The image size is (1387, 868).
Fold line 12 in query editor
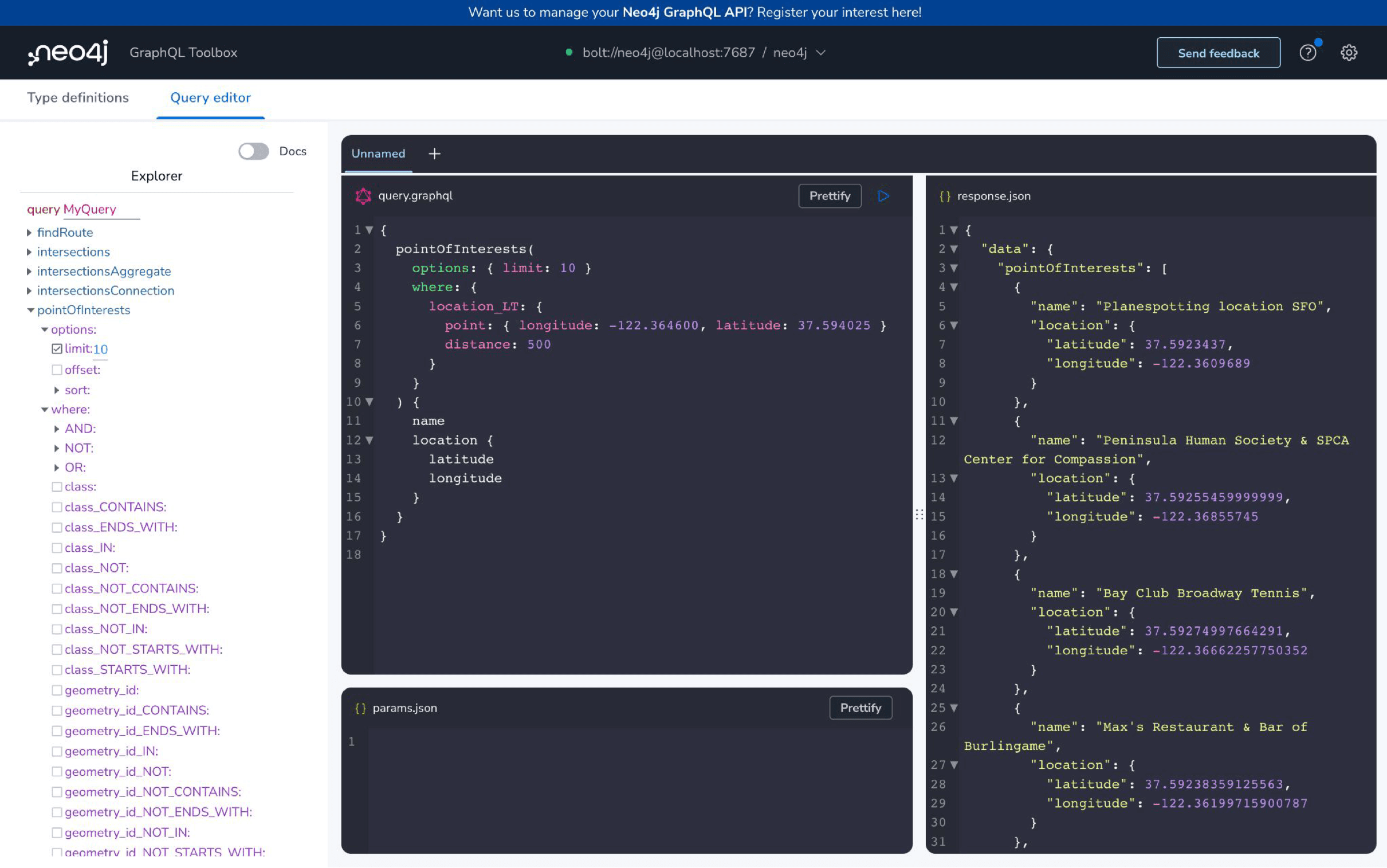(370, 441)
